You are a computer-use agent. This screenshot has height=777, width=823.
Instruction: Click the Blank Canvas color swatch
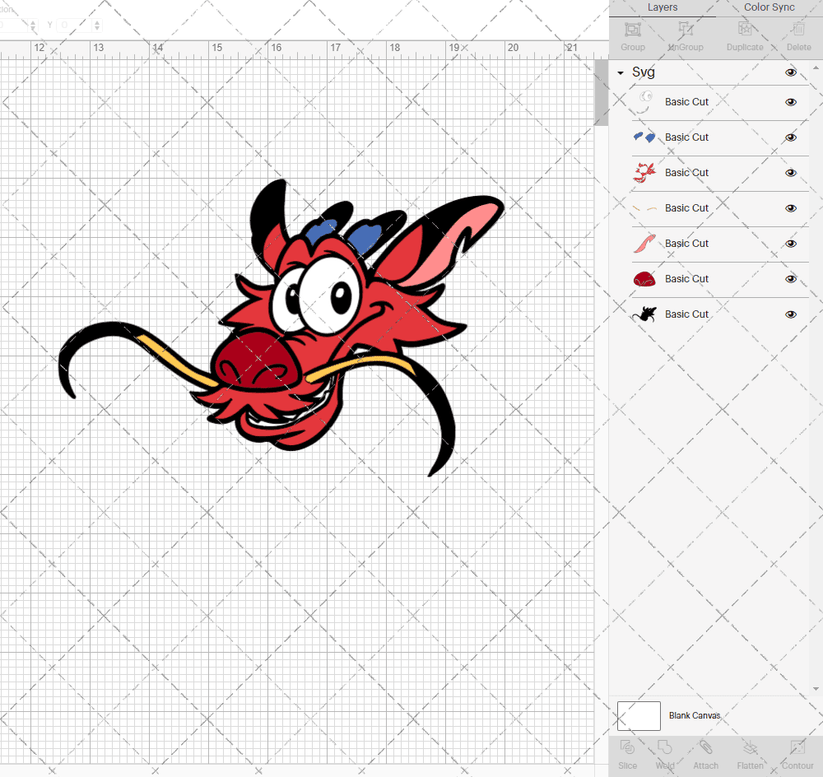pos(640,716)
